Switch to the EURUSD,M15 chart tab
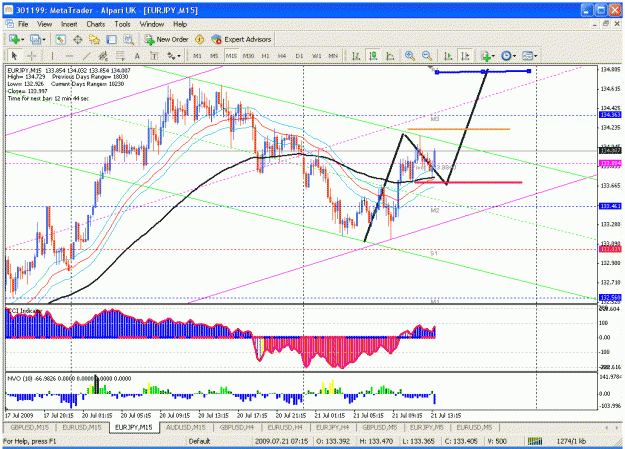625x449 pixels. pos(82,427)
